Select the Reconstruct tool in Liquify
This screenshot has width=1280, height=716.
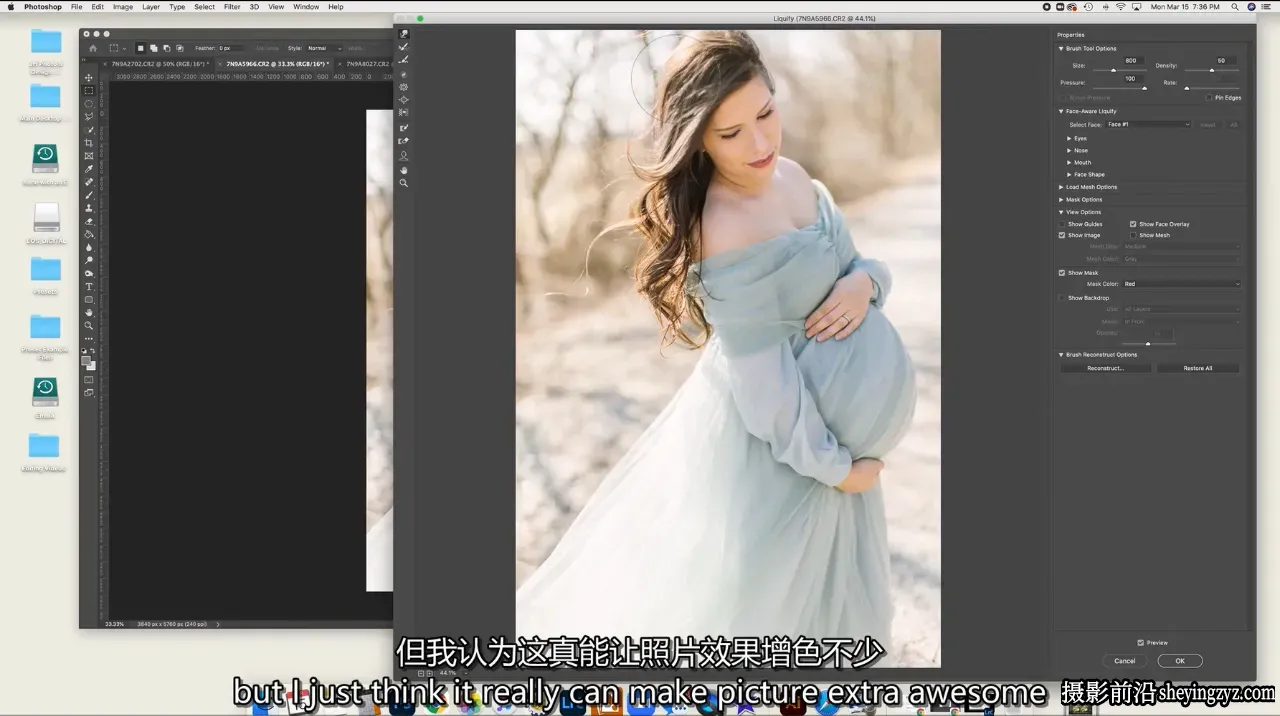click(x=404, y=47)
